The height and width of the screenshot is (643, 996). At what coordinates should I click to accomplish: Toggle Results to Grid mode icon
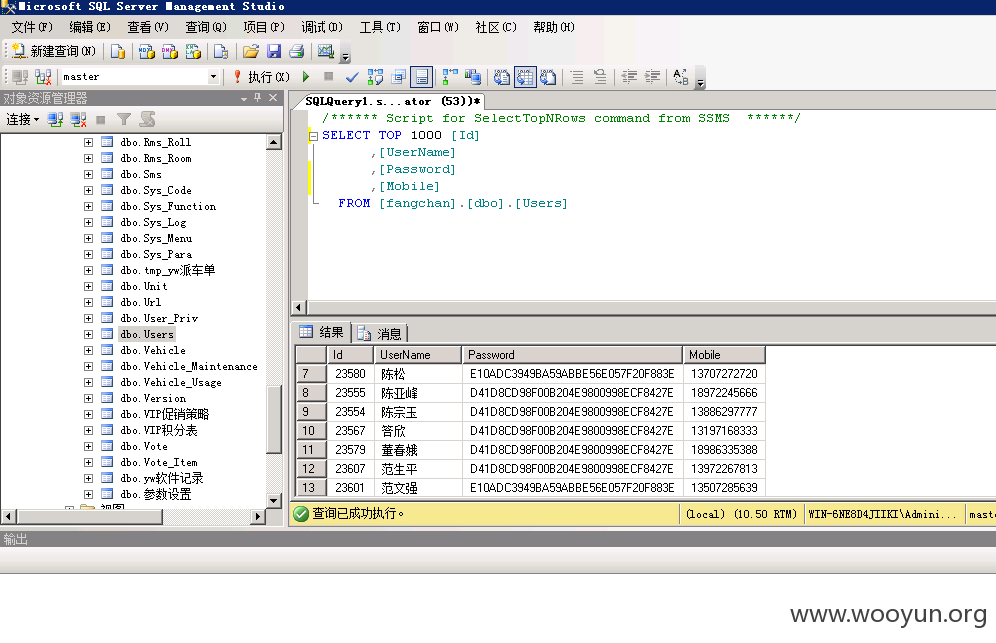[525, 77]
